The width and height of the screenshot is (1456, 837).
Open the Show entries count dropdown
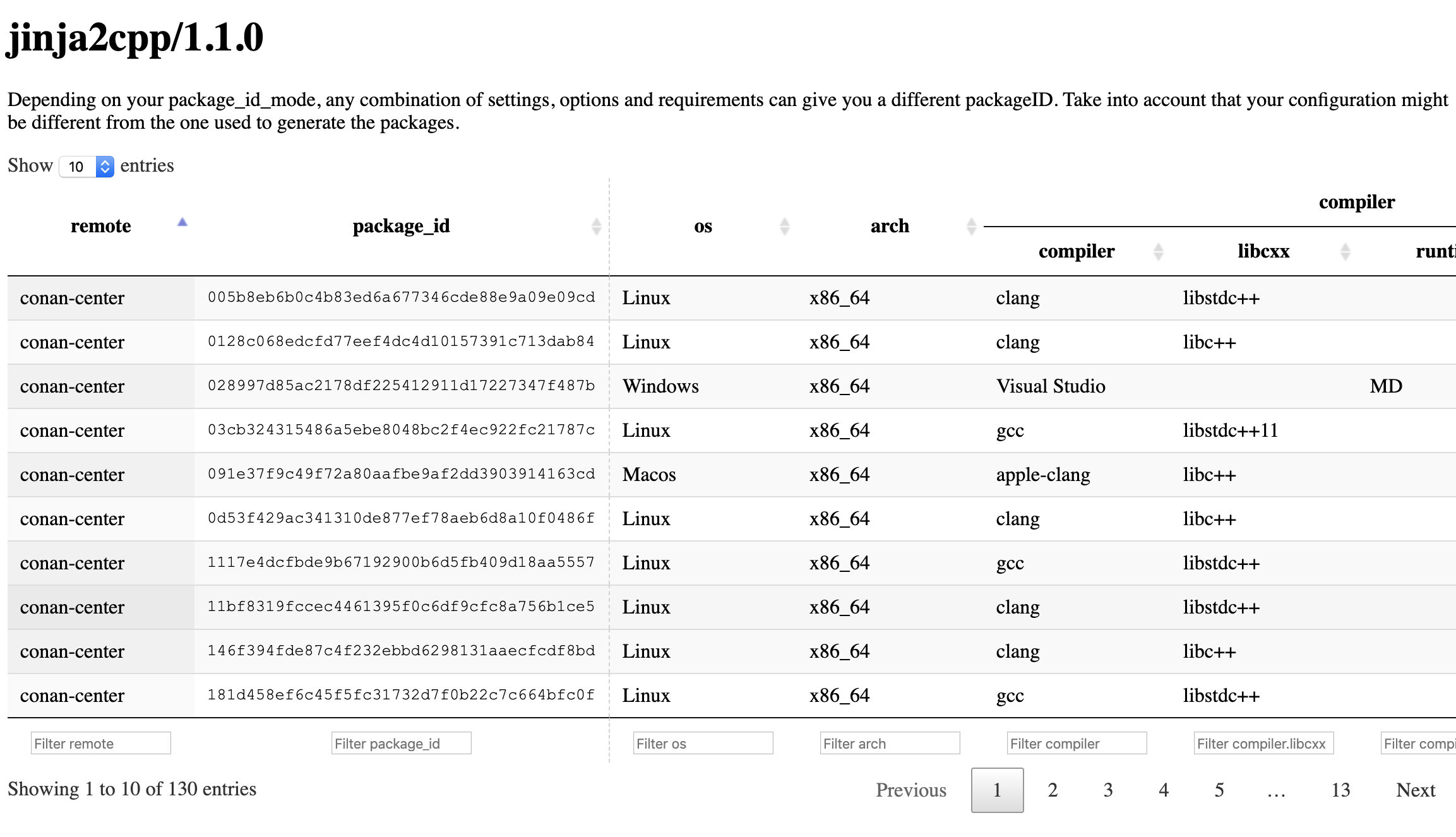tap(87, 167)
